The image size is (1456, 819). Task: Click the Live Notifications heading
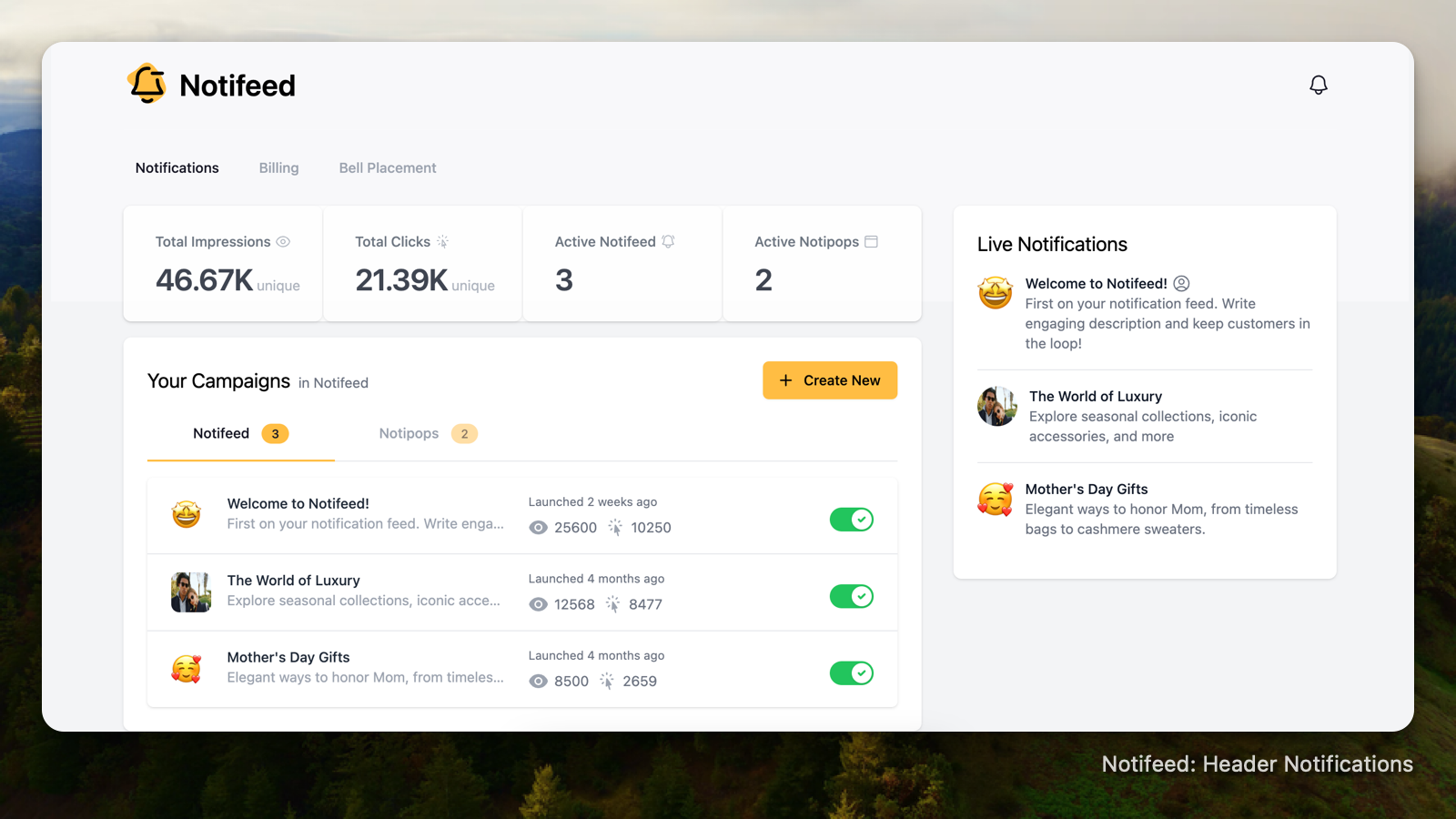click(x=1052, y=244)
